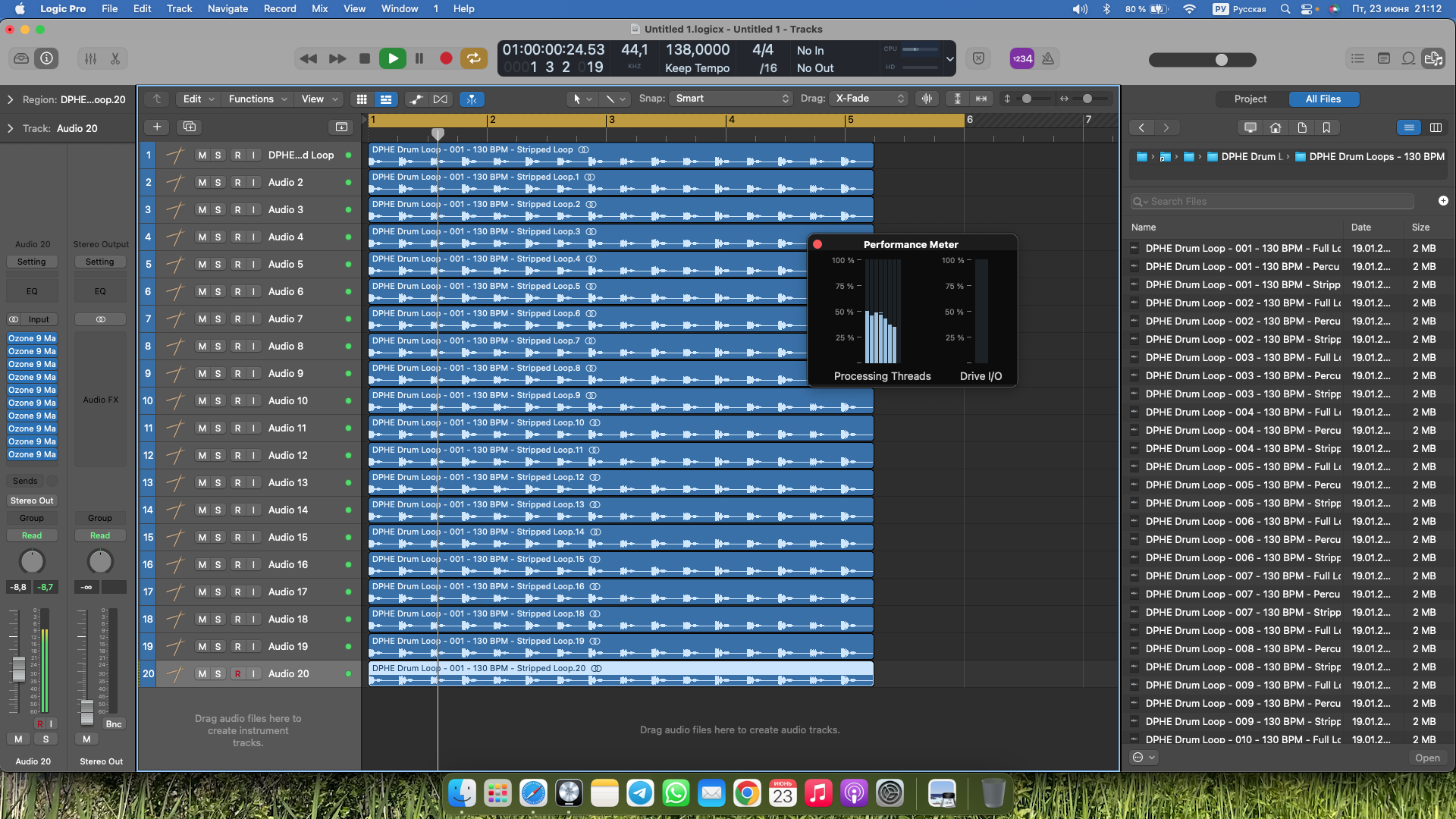The image size is (1456, 819).
Task: Open the Window menu
Action: (400, 8)
